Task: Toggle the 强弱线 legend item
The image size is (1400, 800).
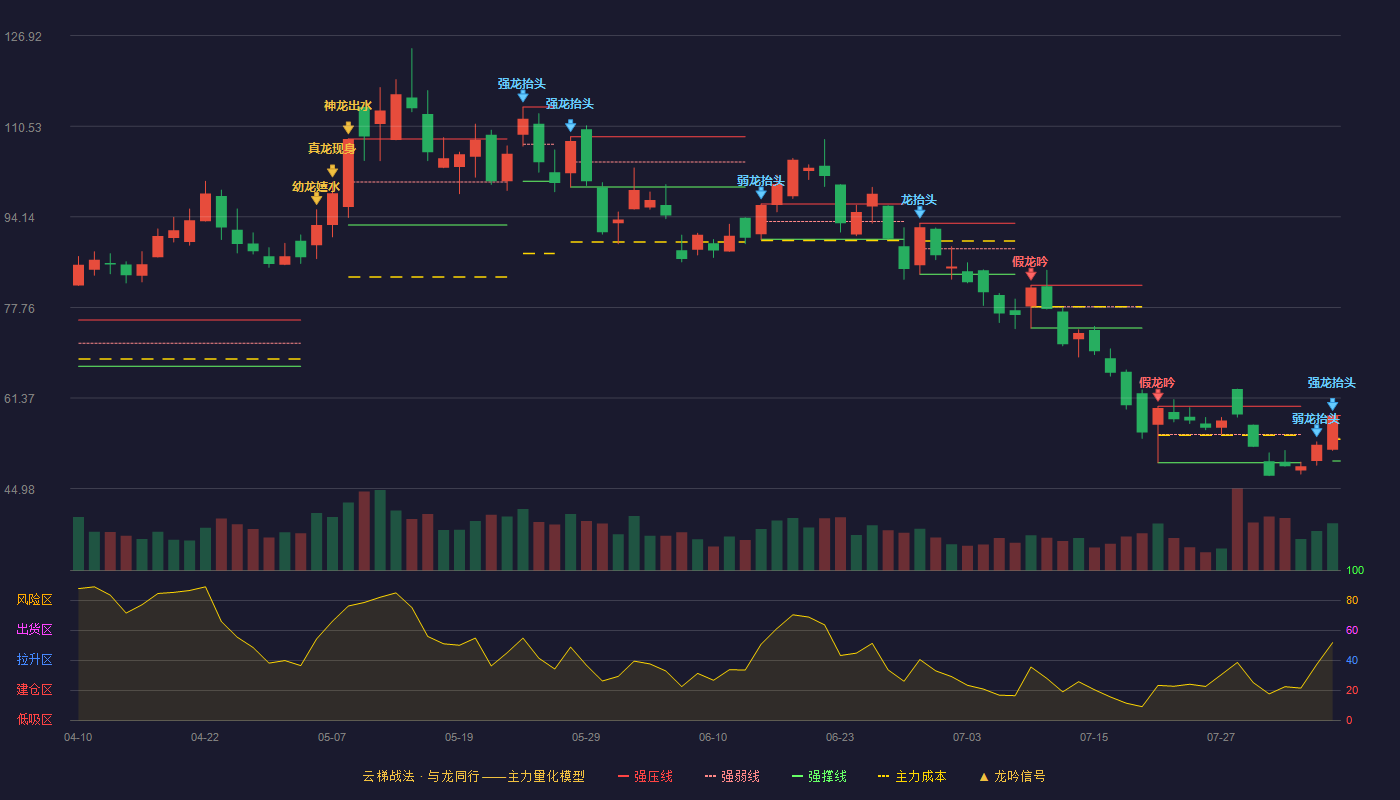Action: click(732, 776)
